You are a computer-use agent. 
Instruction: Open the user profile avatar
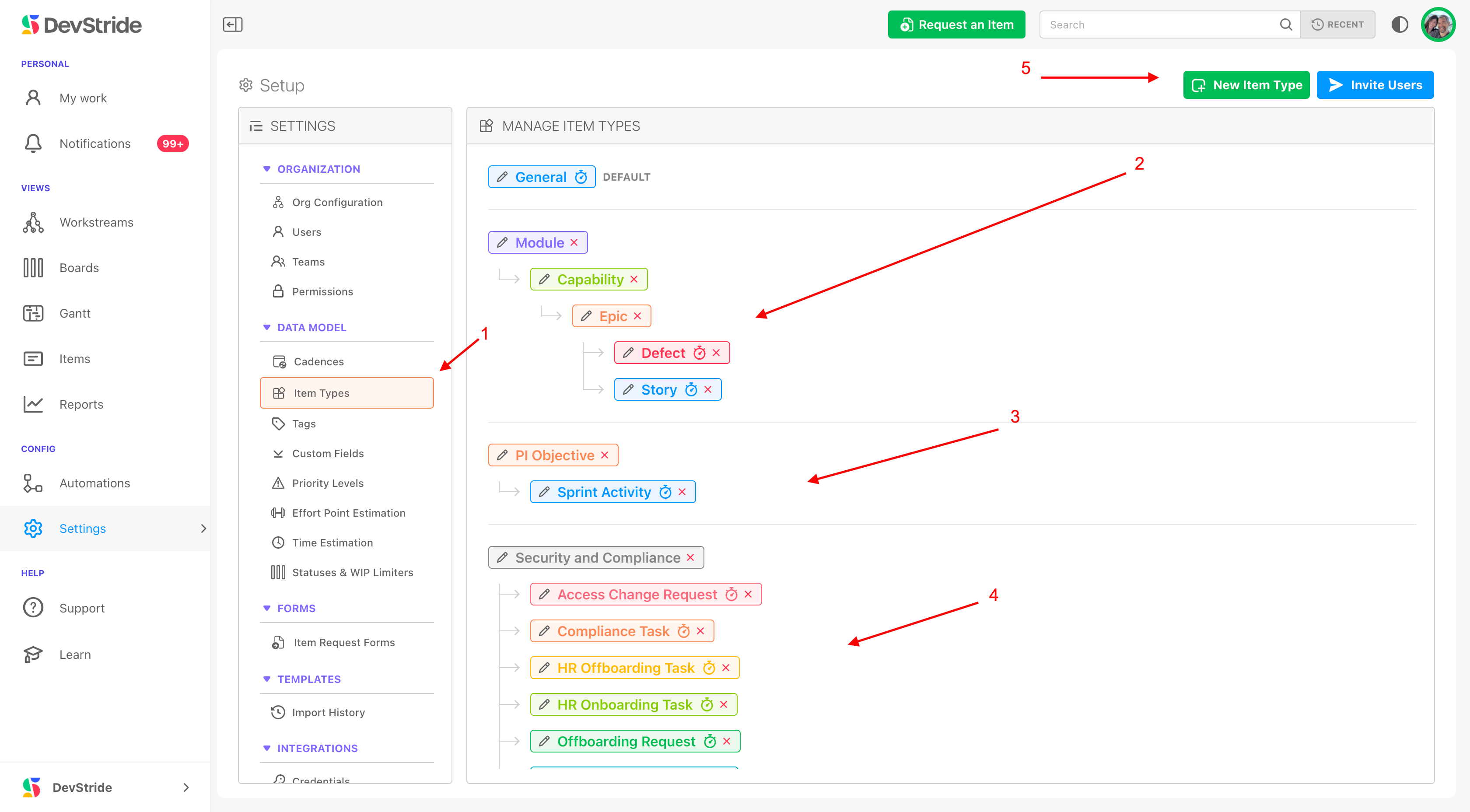coord(1438,24)
